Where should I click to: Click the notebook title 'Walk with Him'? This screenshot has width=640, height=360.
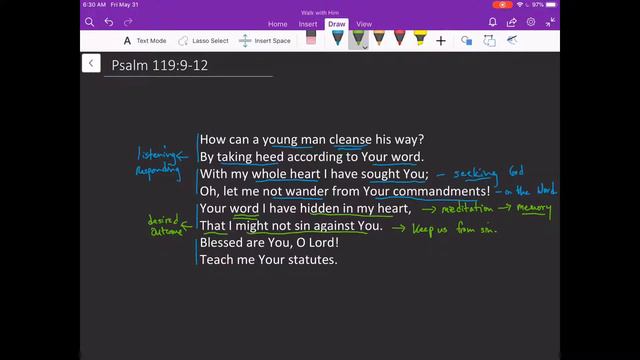320,13
